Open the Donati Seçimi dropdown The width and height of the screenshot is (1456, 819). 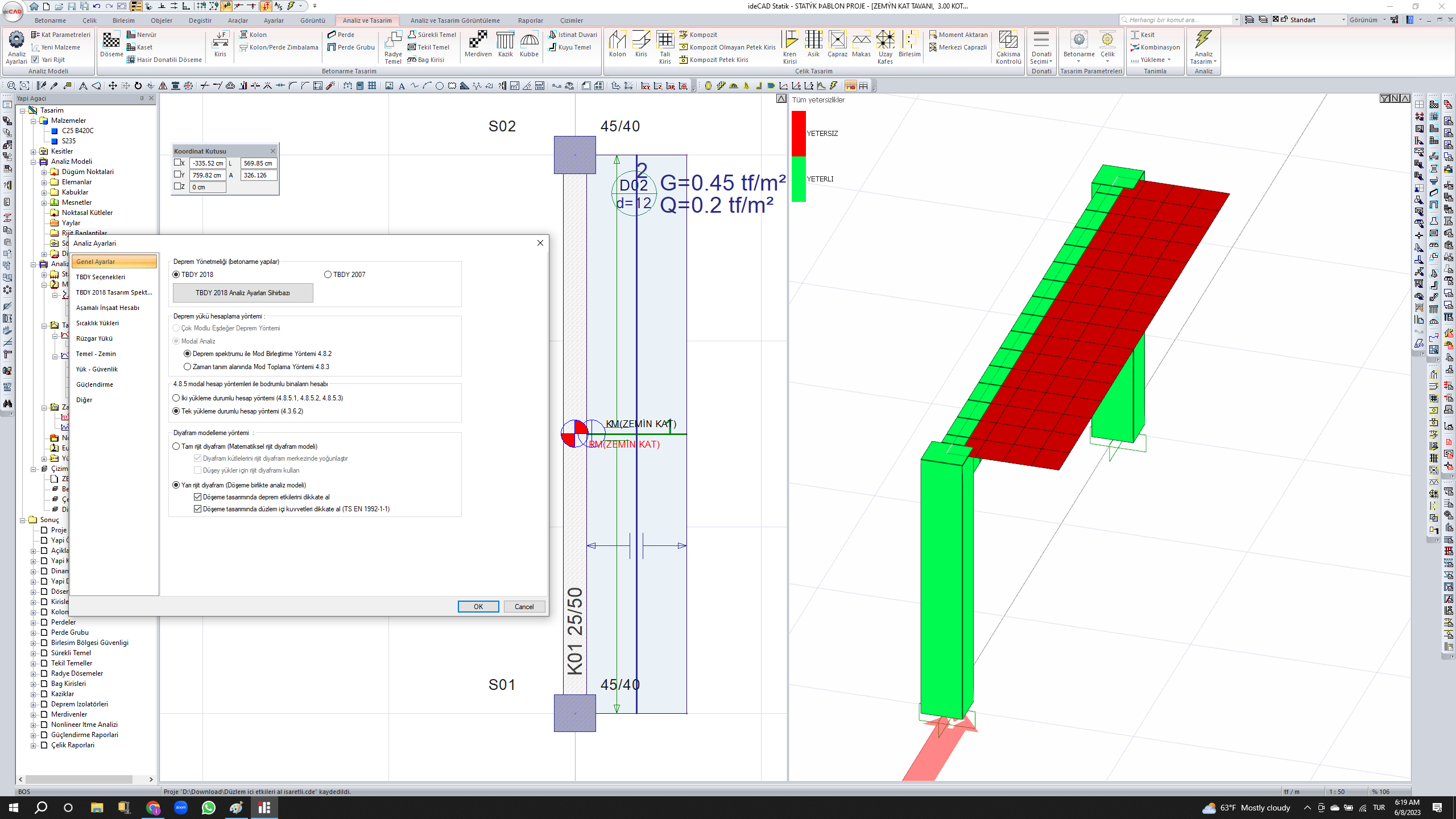(x=1041, y=58)
